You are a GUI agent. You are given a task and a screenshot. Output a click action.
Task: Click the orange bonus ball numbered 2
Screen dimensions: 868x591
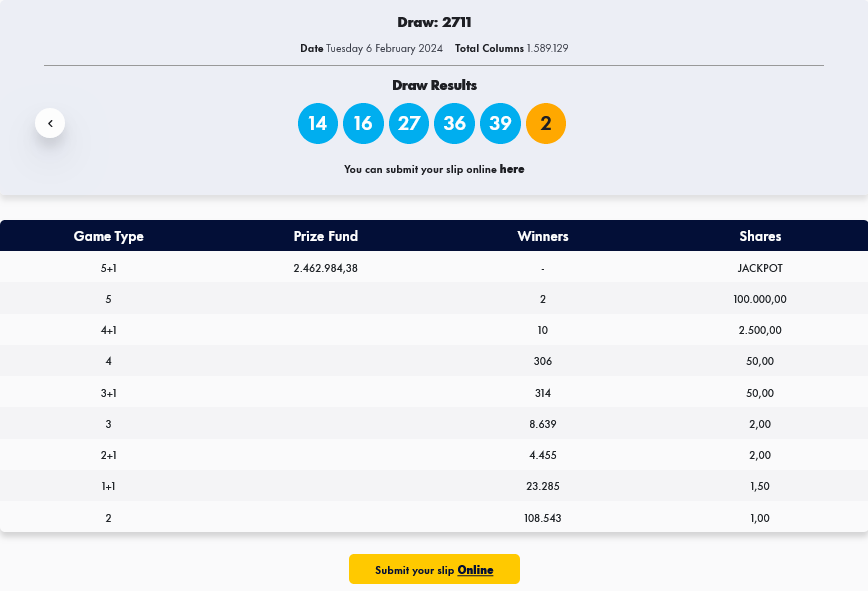coord(546,124)
